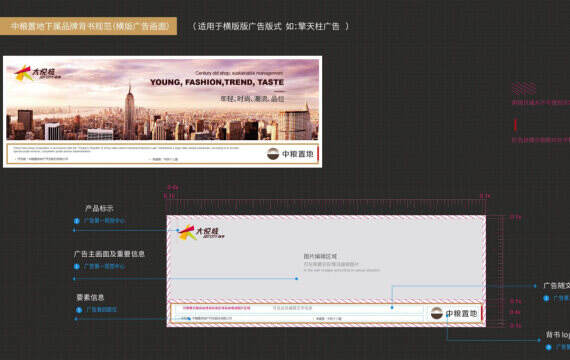
Task: Click the pink diagonal hatch legend icon
Action: coord(523,88)
